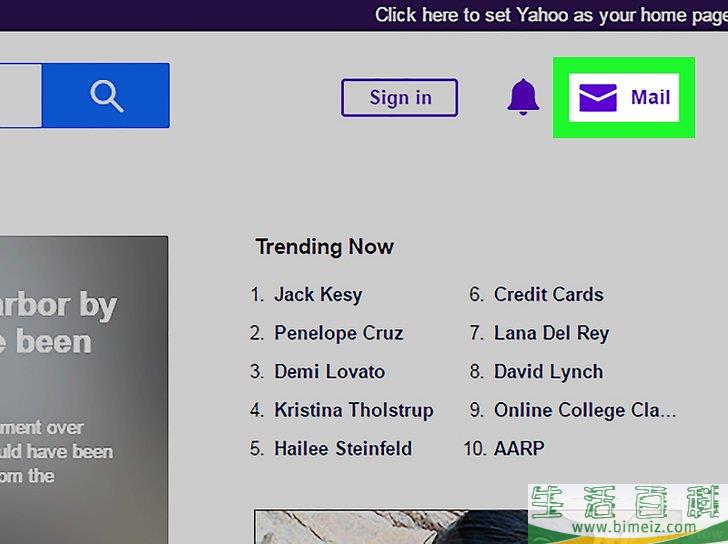Open the notifications bell
The image size is (728, 544).
(x=522, y=97)
